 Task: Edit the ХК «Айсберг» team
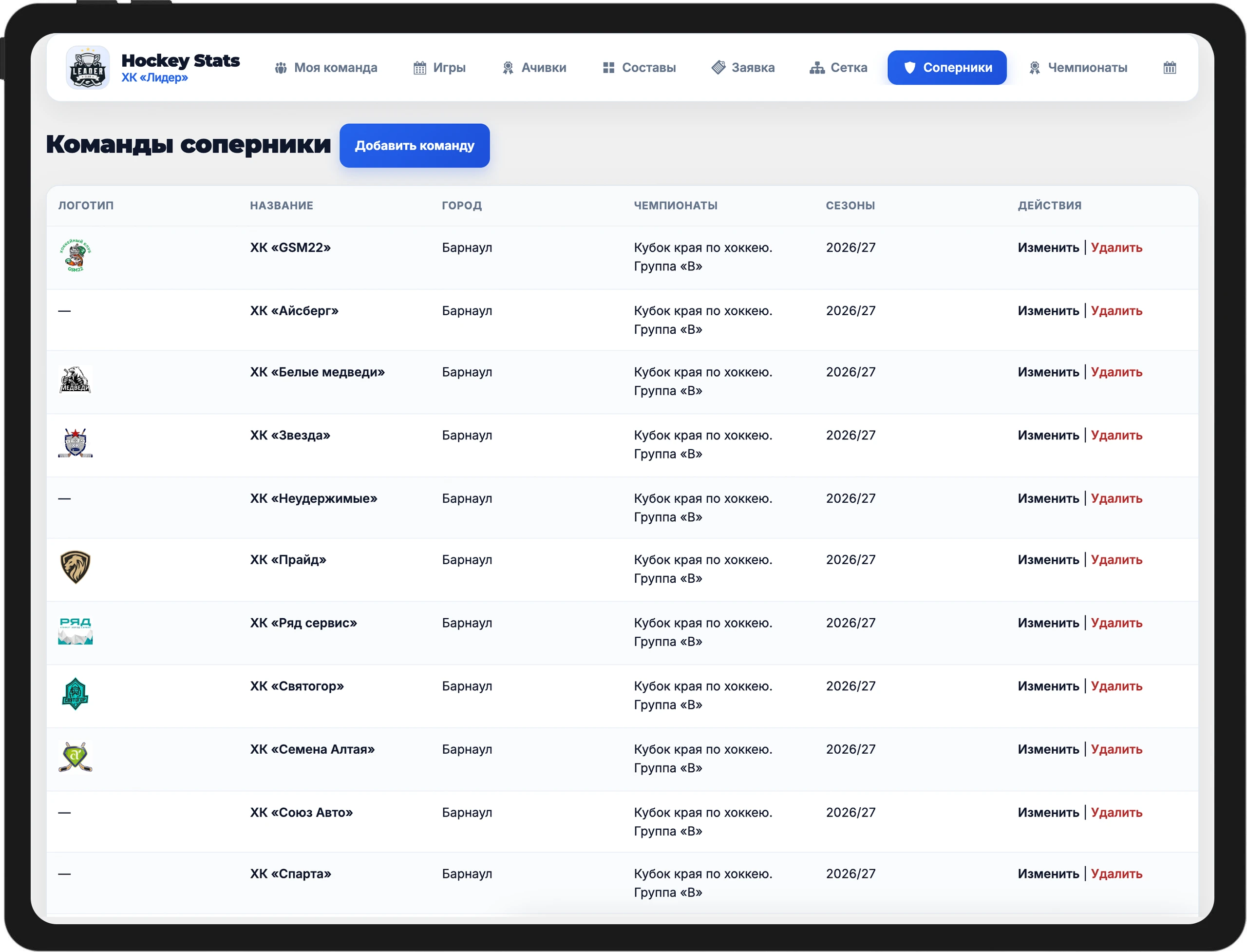pos(1048,311)
